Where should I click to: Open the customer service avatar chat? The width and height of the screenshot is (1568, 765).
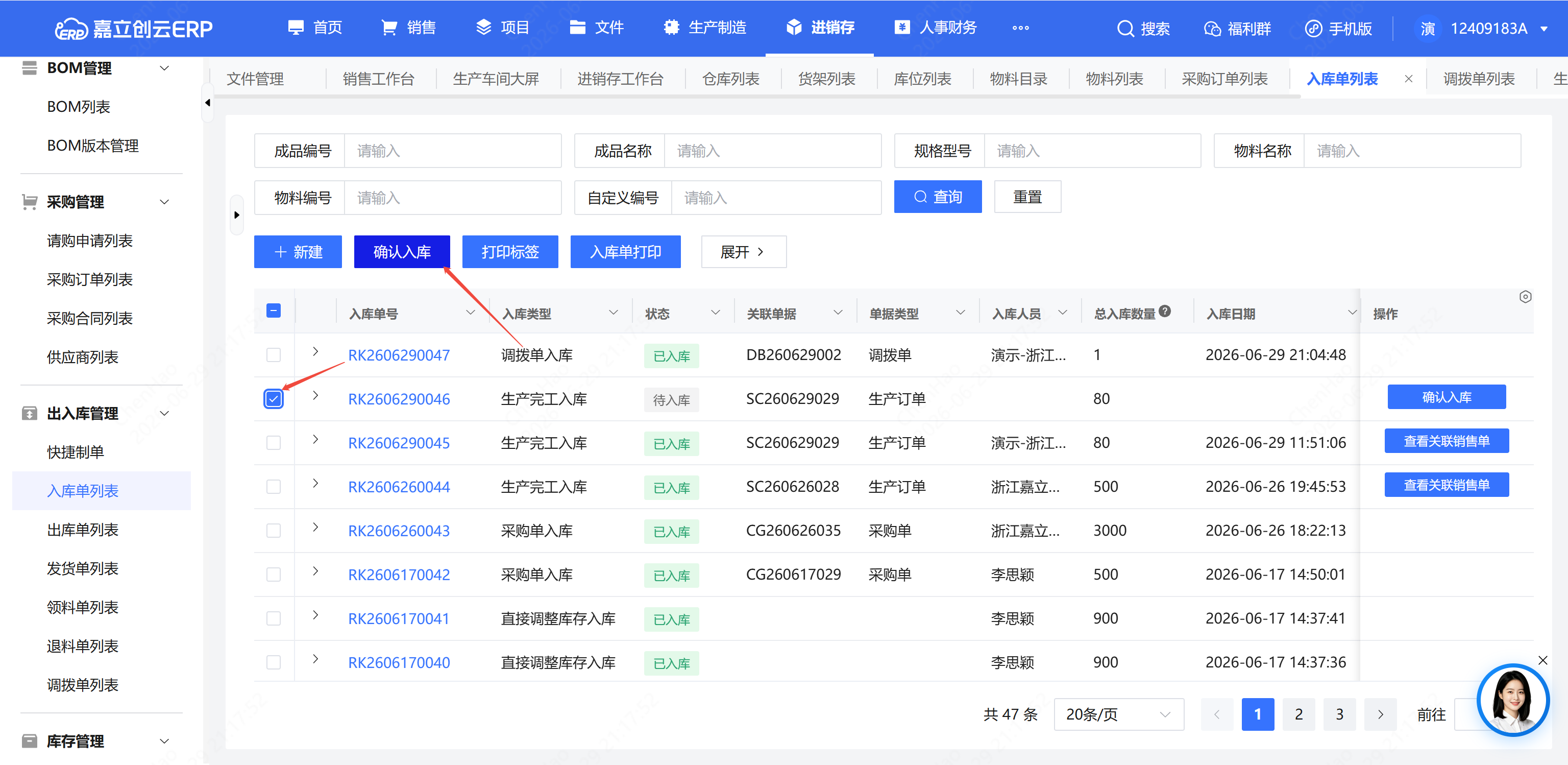click(x=1513, y=700)
